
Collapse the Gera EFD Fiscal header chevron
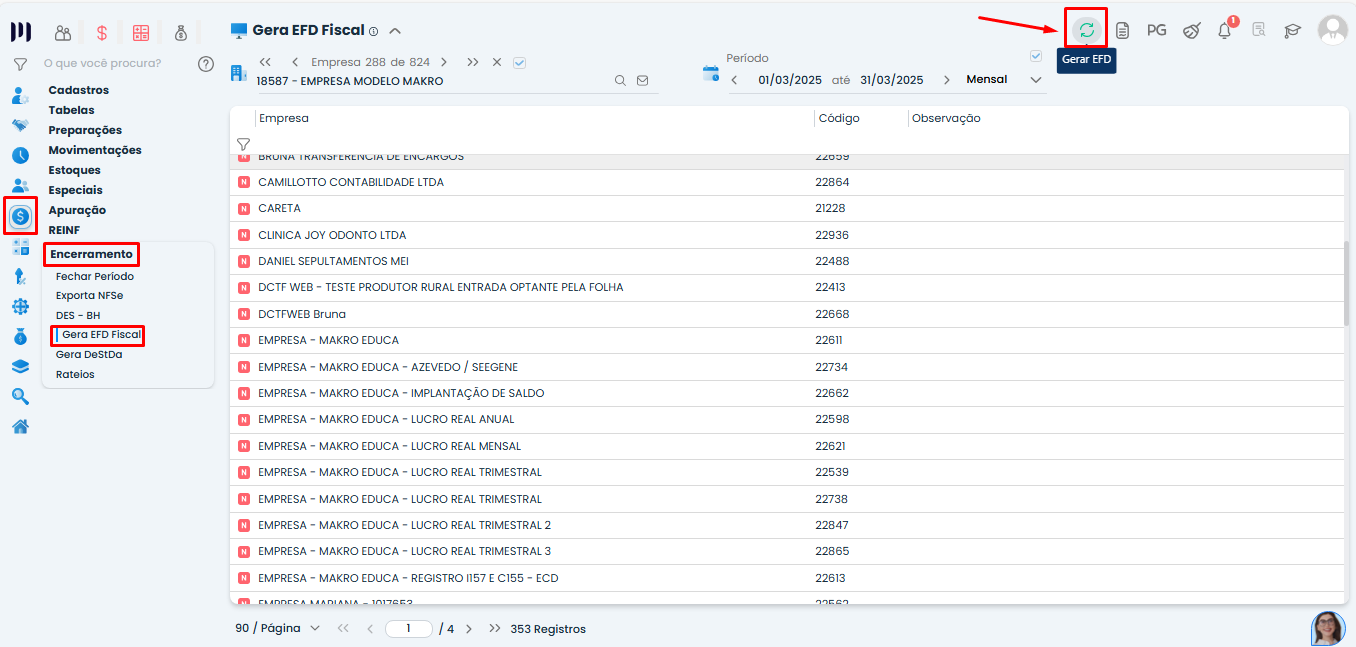point(395,31)
